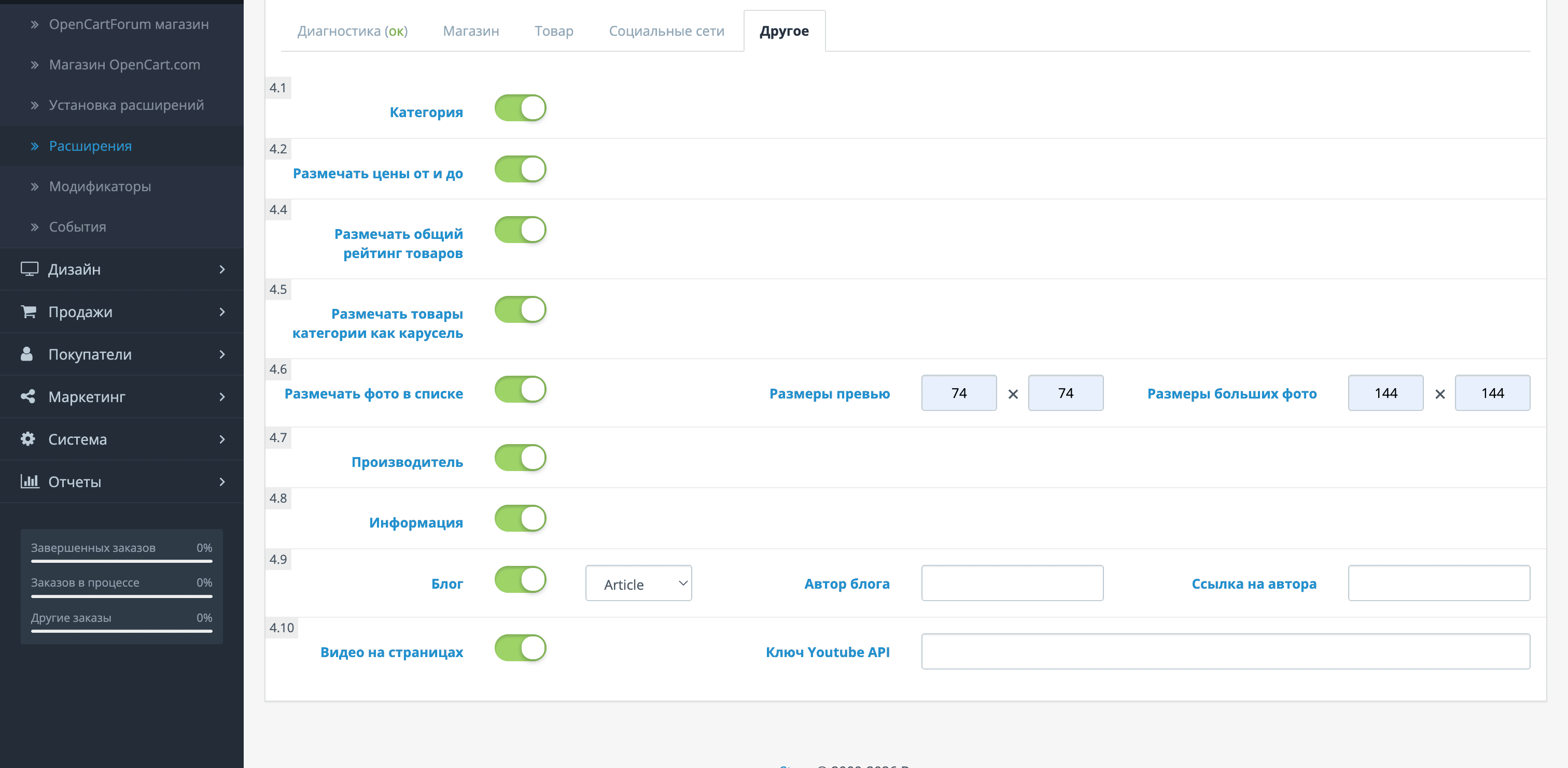The width and height of the screenshot is (1568, 768).
Task: Toggle Размечать цены от и до switch
Action: [520, 169]
